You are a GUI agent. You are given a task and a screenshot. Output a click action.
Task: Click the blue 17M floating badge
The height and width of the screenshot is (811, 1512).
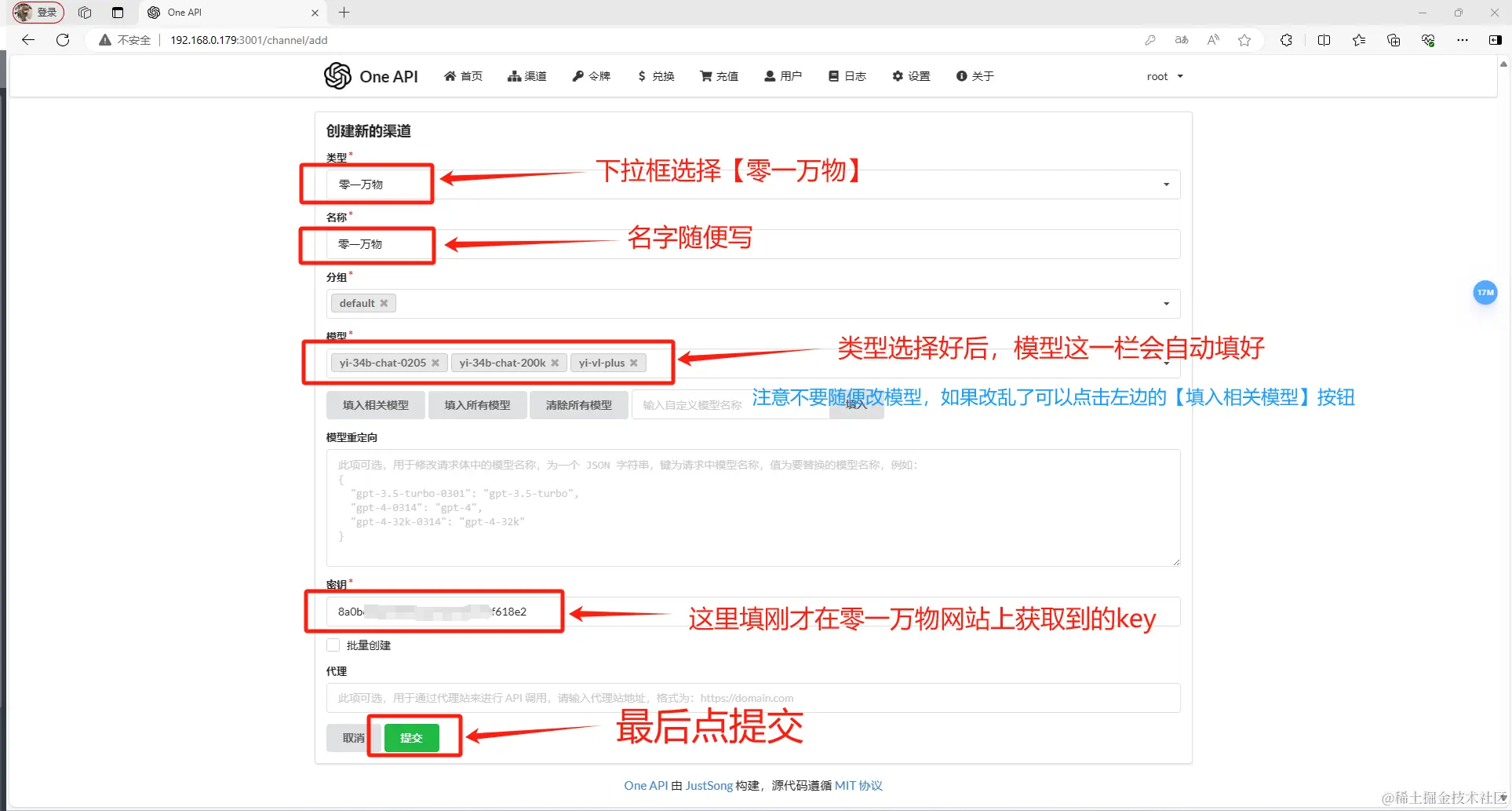[x=1485, y=293]
